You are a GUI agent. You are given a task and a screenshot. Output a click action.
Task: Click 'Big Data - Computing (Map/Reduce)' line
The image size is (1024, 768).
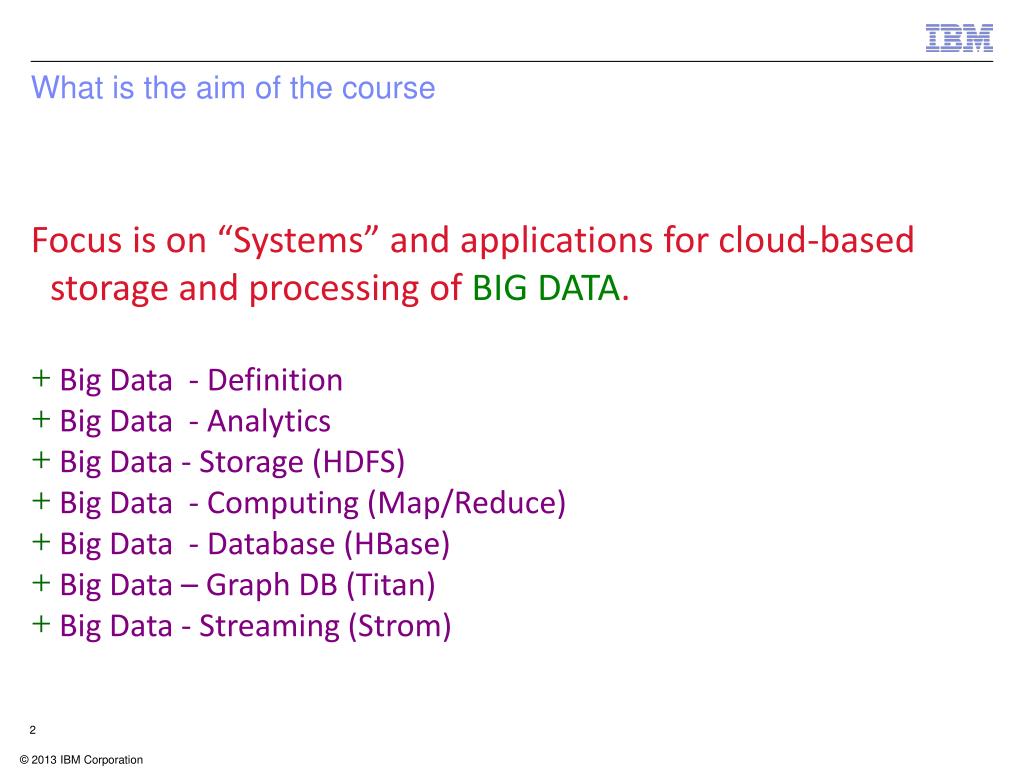(x=298, y=504)
